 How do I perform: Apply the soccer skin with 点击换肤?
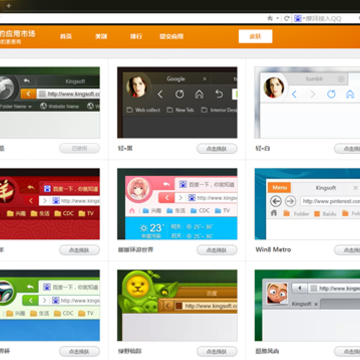coord(79,351)
